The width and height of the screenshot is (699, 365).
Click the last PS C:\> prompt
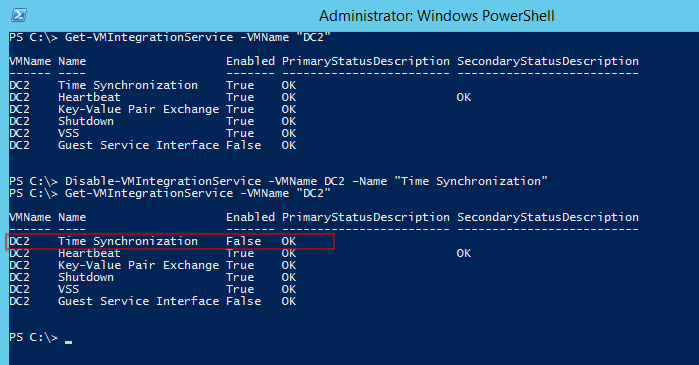tap(33, 337)
